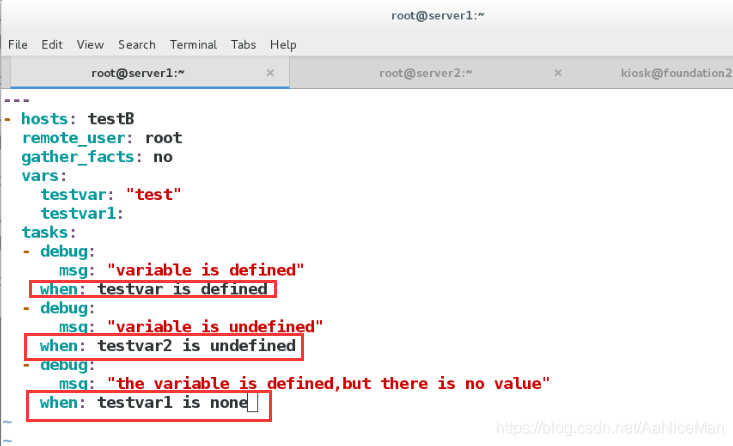This screenshot has width=733, height=446.
Task: Open the Tabs menu
Action: point(243,44)
